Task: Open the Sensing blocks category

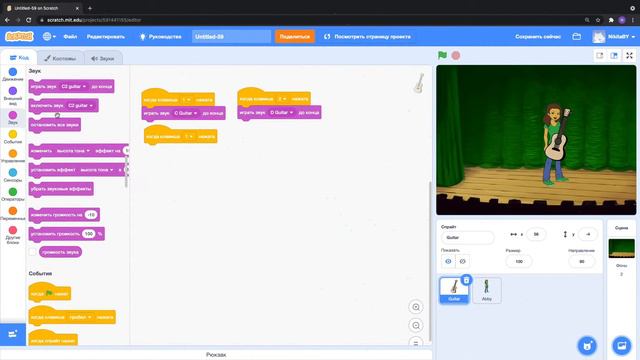Action: (x=13, y=175)
